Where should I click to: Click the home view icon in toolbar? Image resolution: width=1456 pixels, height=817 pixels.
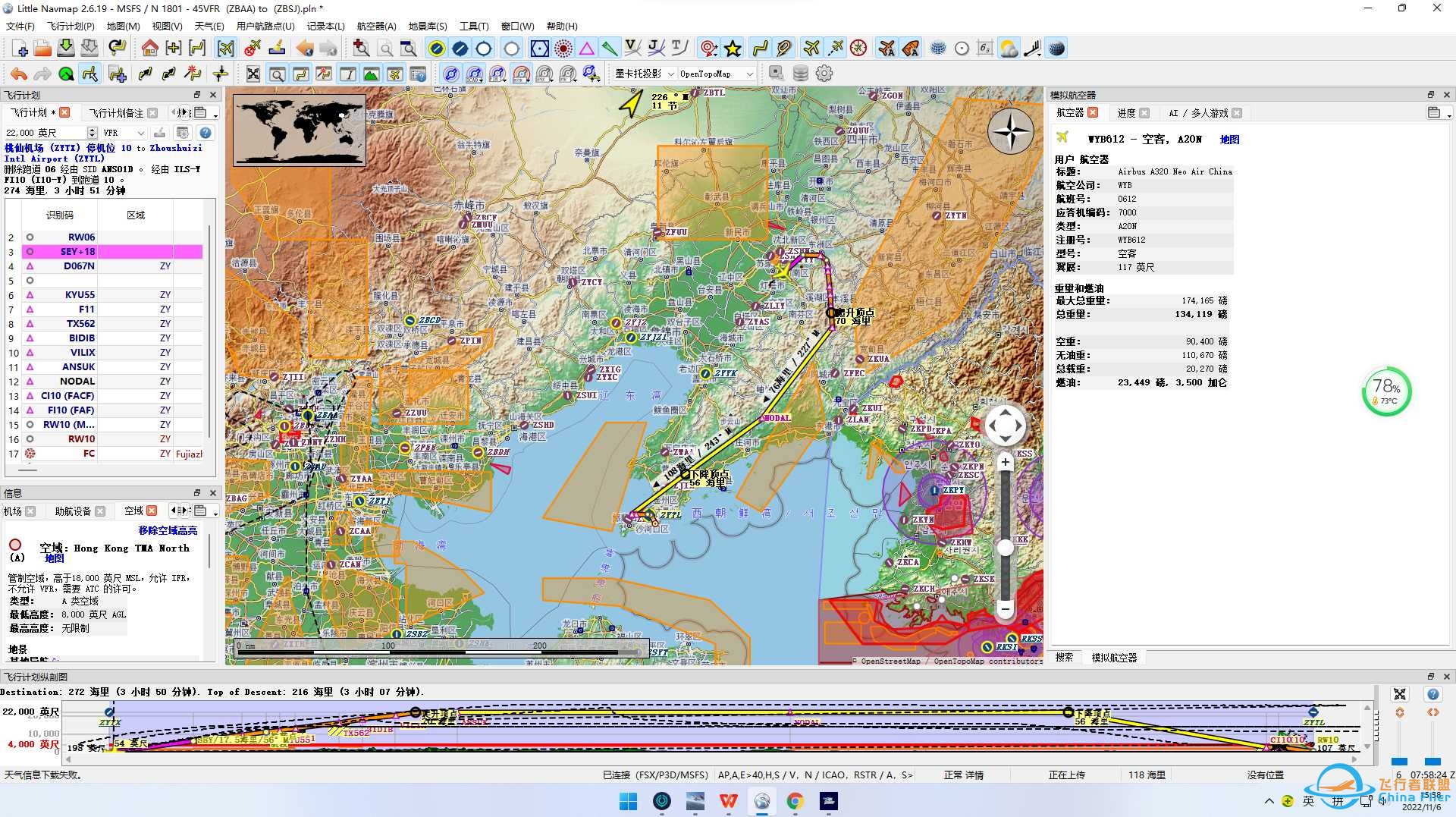point(149,49)
